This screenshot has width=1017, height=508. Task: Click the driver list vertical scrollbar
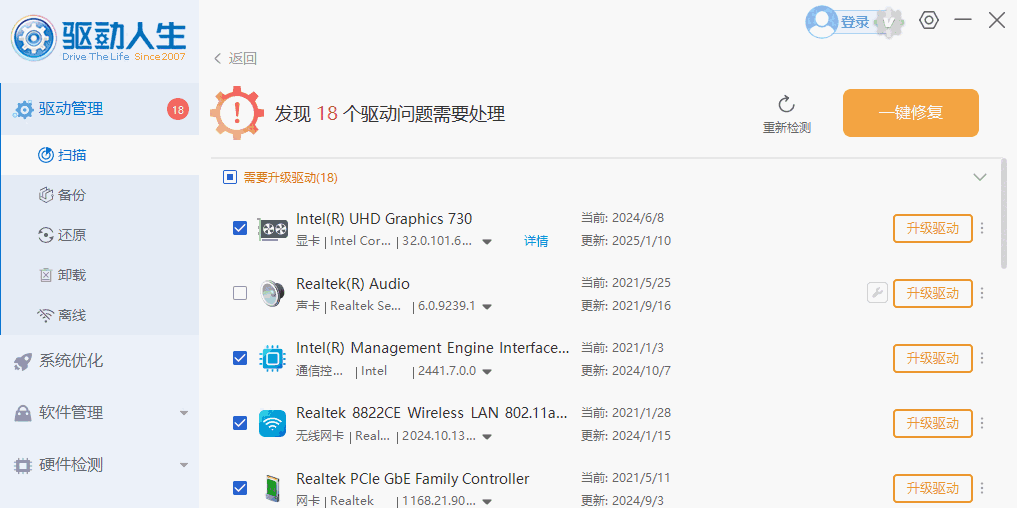(1004, 213)
